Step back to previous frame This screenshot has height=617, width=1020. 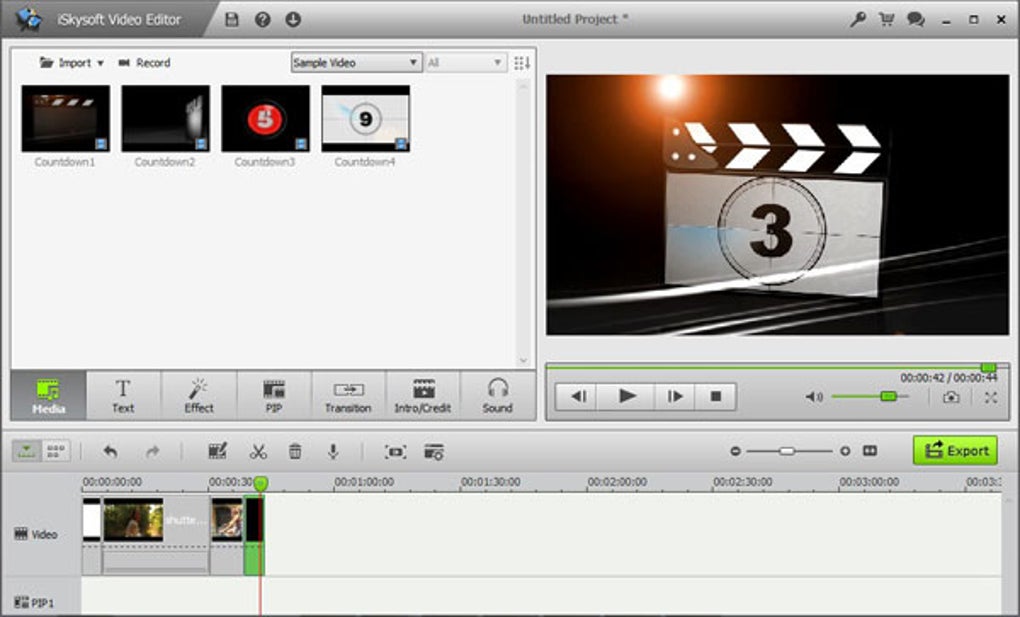(578, 396)
